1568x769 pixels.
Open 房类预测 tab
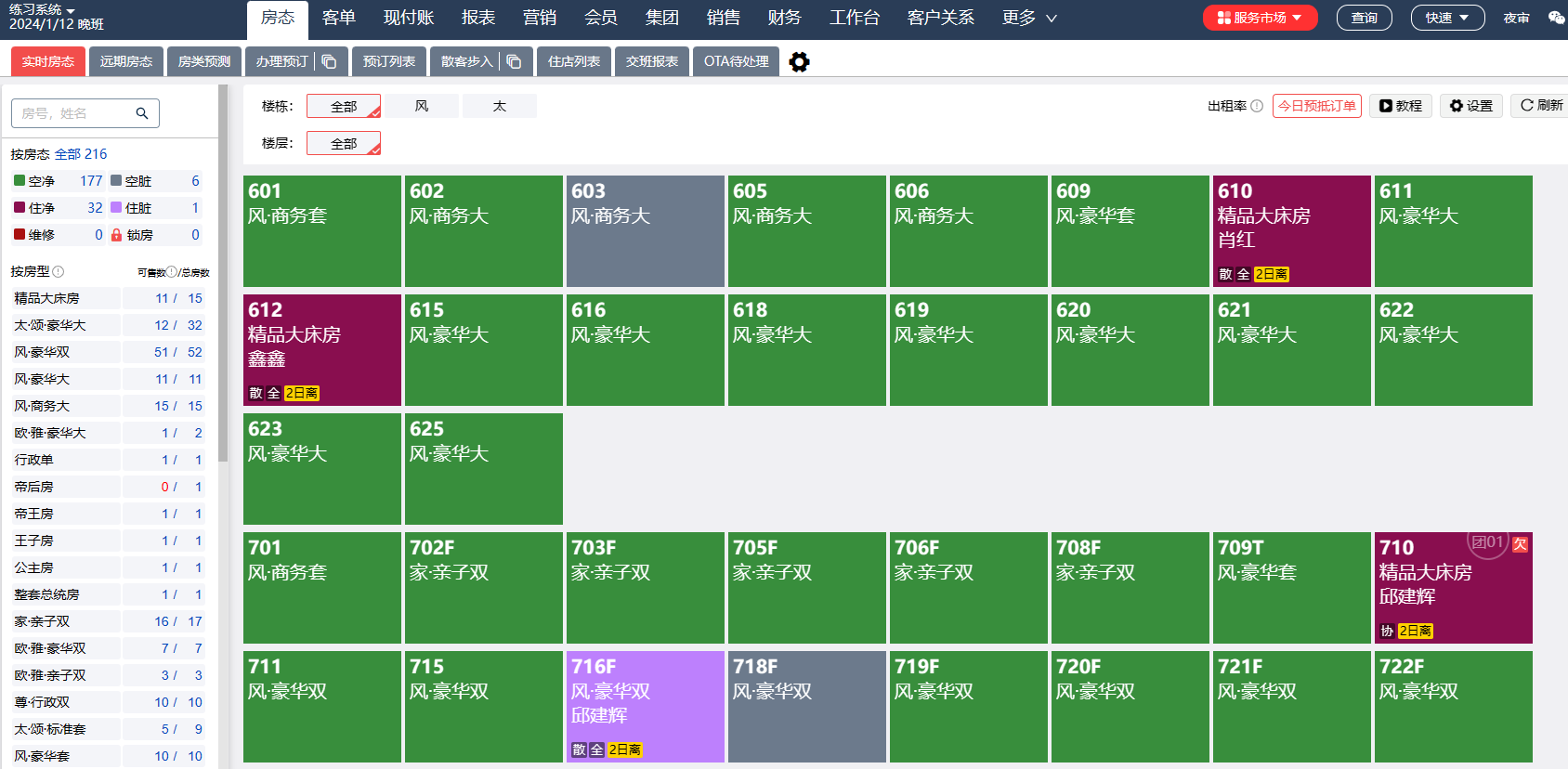point(204,61)
